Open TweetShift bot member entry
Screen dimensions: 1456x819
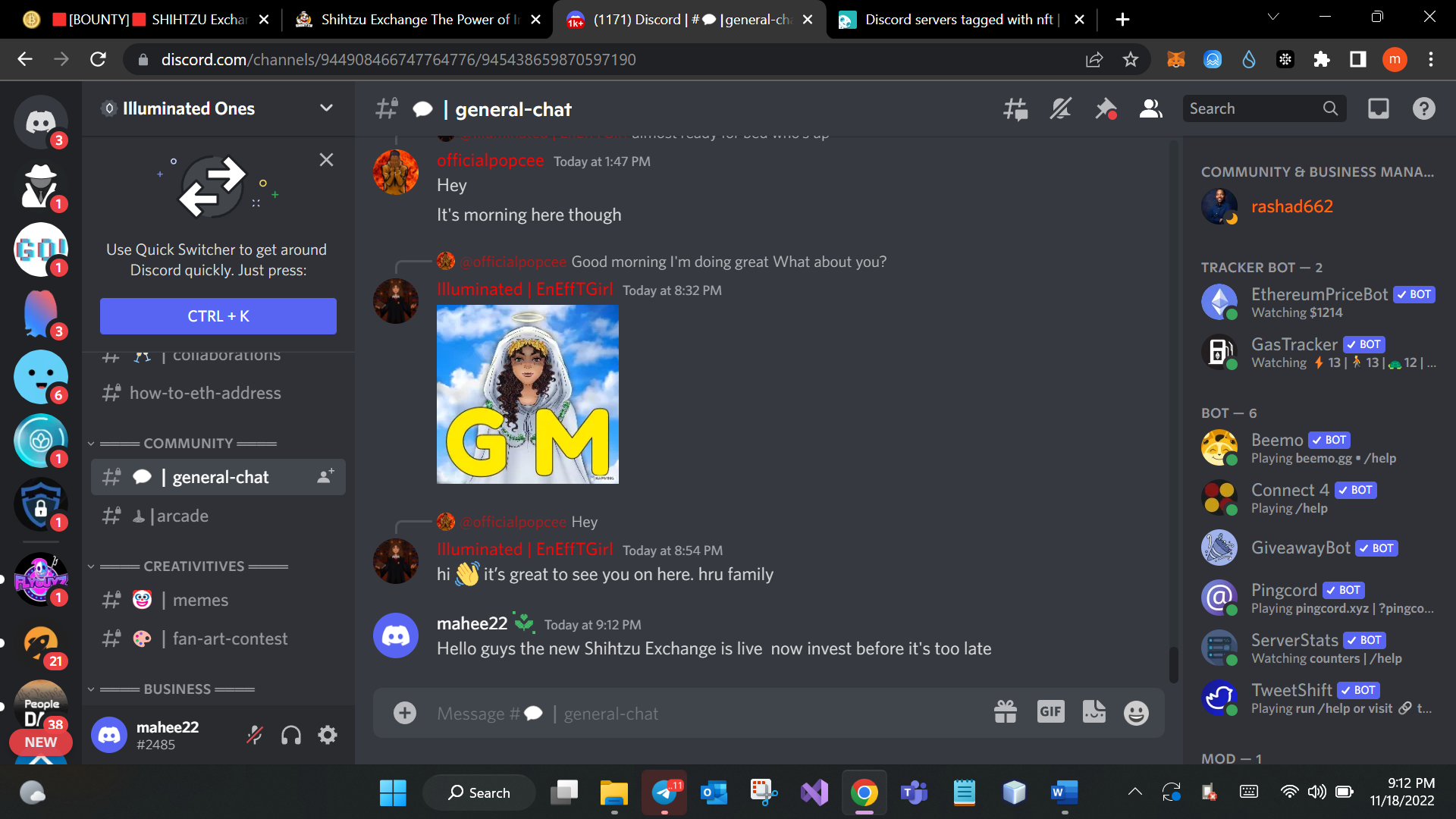pyautogui.click(x=1318, y=698)
